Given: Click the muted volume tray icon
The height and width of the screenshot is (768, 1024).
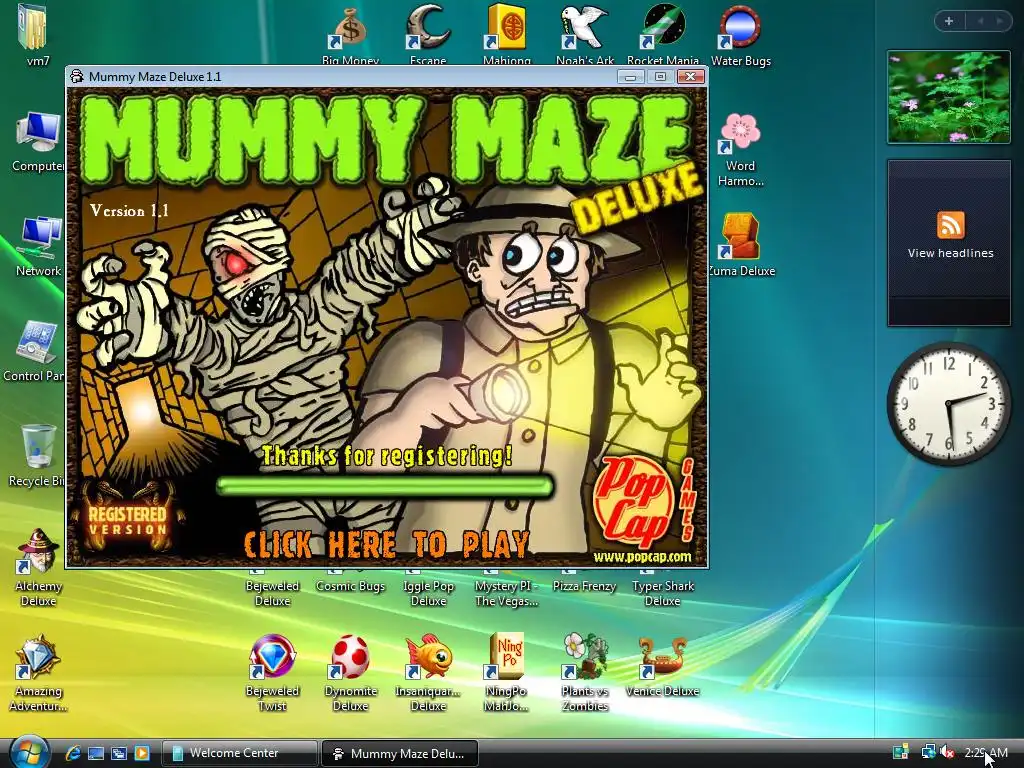Looking at the screenshot, I should (x=947, y=752).
